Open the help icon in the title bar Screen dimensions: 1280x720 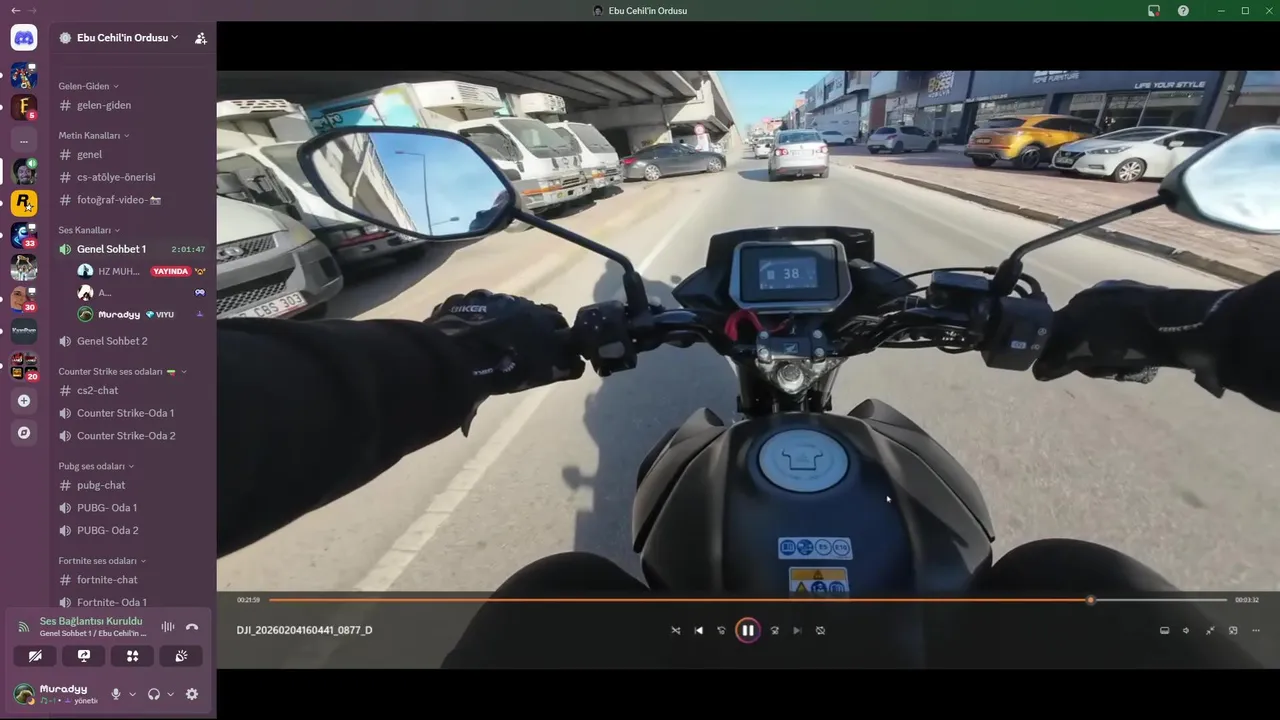1183,10
